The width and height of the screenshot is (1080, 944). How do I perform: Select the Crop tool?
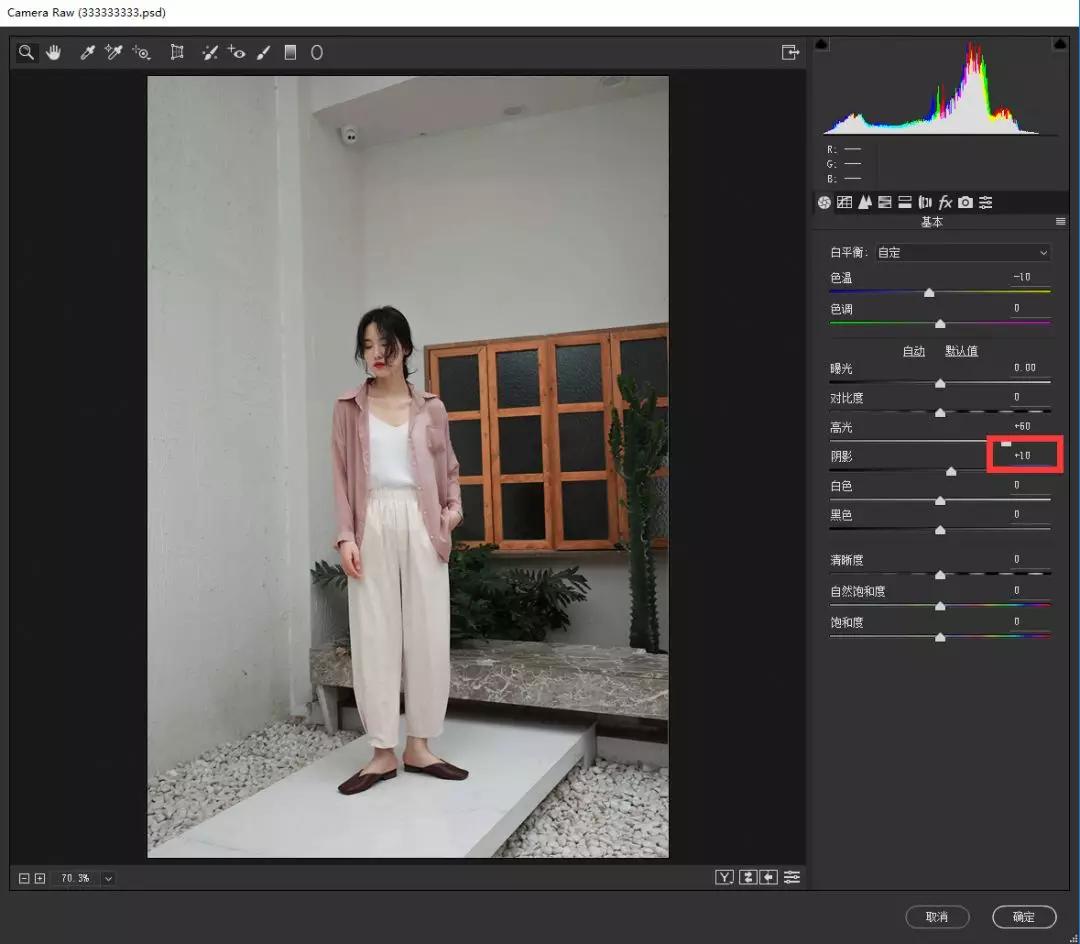(176, 52)
